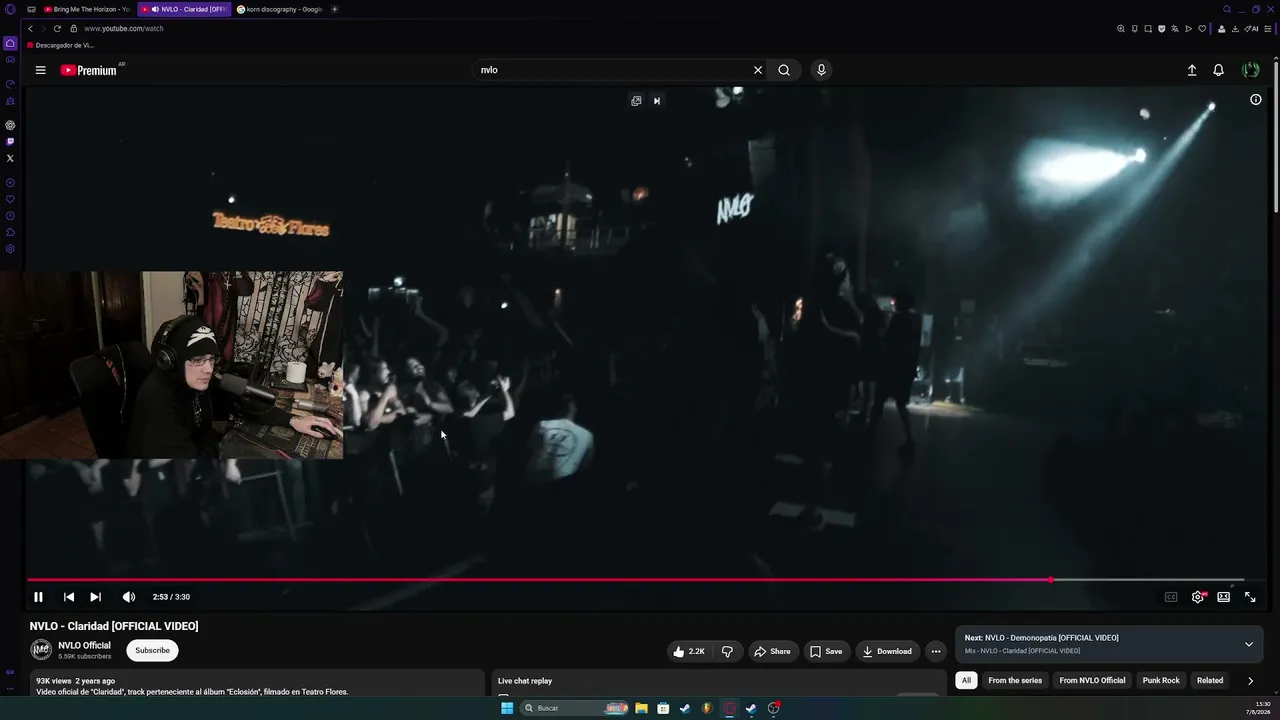Mute the video volume
The image size is (1280, 720).
click(x=129, y=597)
